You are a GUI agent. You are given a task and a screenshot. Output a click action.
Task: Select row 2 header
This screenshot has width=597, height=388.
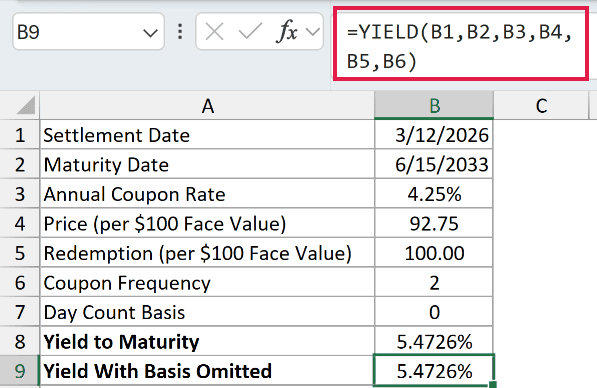pyautogui.click(x=20, y=164)
